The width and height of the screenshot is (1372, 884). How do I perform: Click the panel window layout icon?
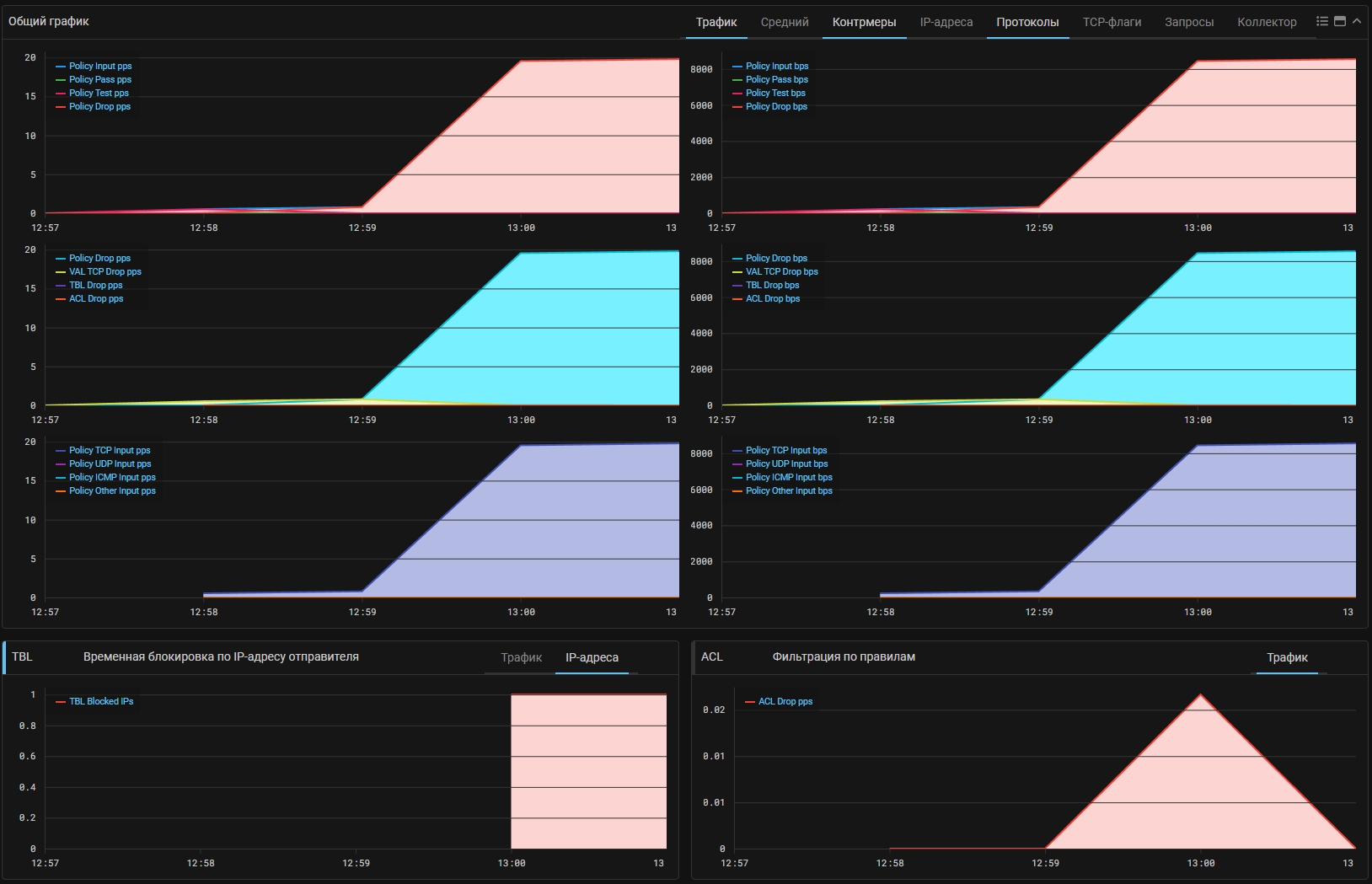coord(1340,21)
